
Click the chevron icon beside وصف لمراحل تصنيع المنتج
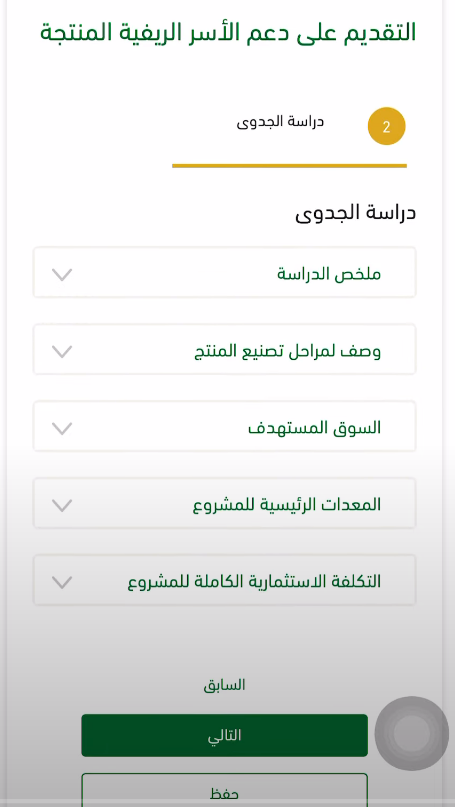point(62,352)
